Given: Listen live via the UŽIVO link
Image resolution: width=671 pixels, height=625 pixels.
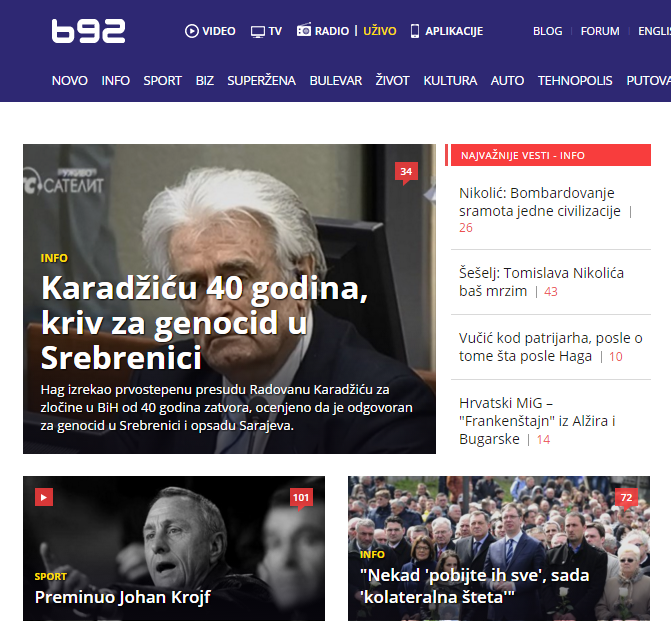Looking at the screenshot, I should (380, 31).
